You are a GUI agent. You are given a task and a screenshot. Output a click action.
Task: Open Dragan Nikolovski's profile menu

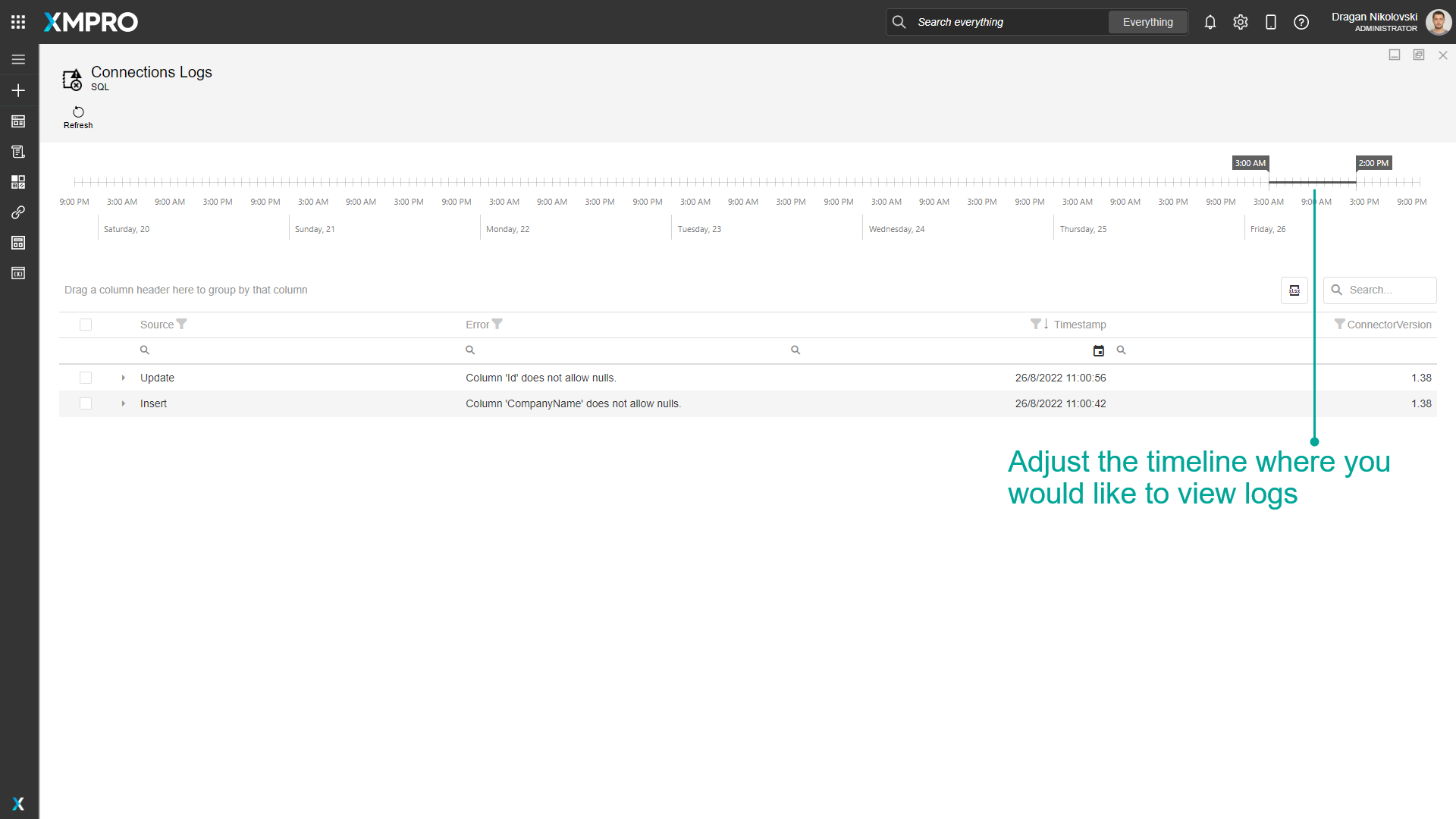[1438, 22]
